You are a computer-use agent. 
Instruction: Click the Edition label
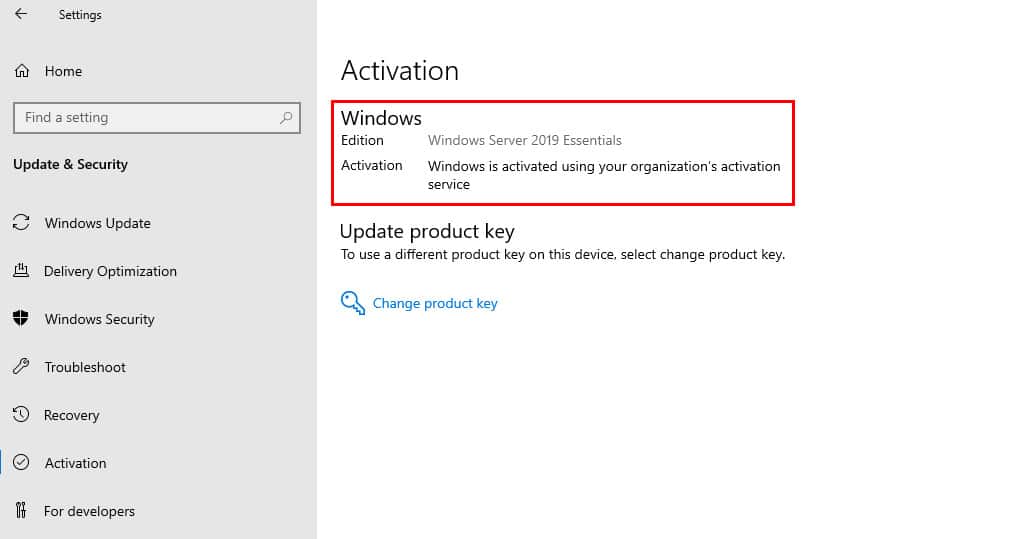[x=362, y=140]
